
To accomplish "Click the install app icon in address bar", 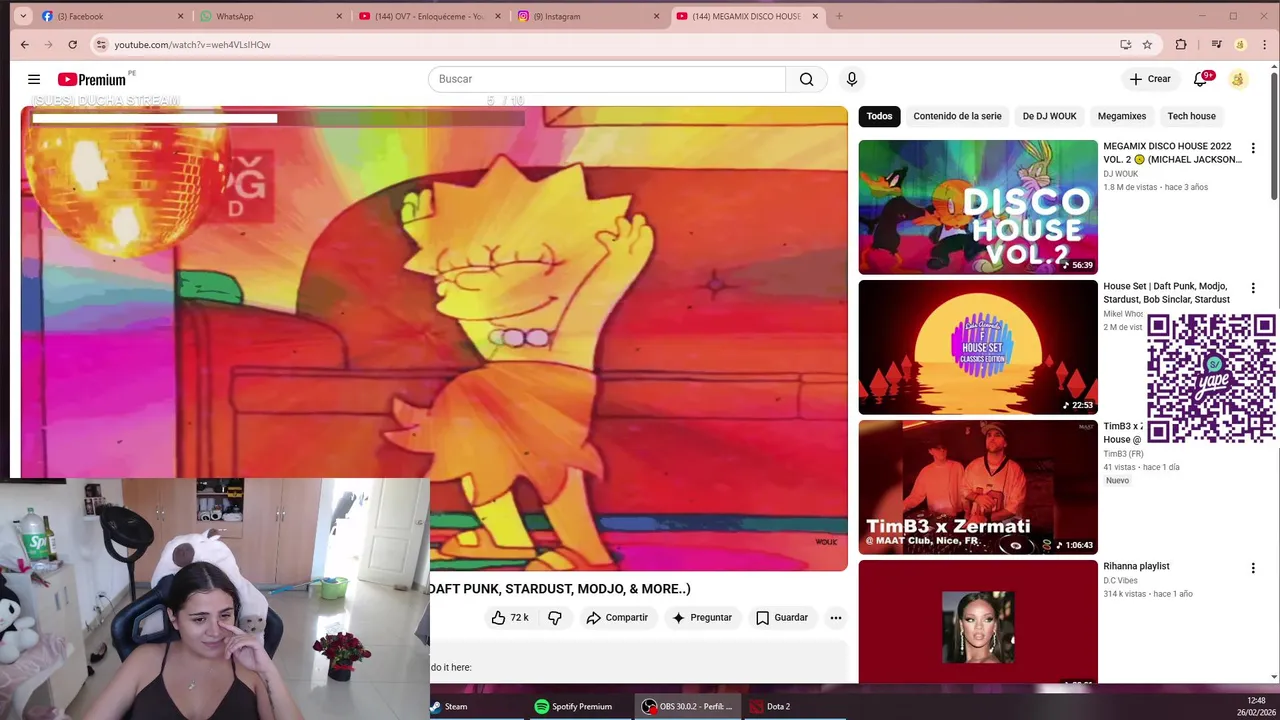I will coord(1125,44).
